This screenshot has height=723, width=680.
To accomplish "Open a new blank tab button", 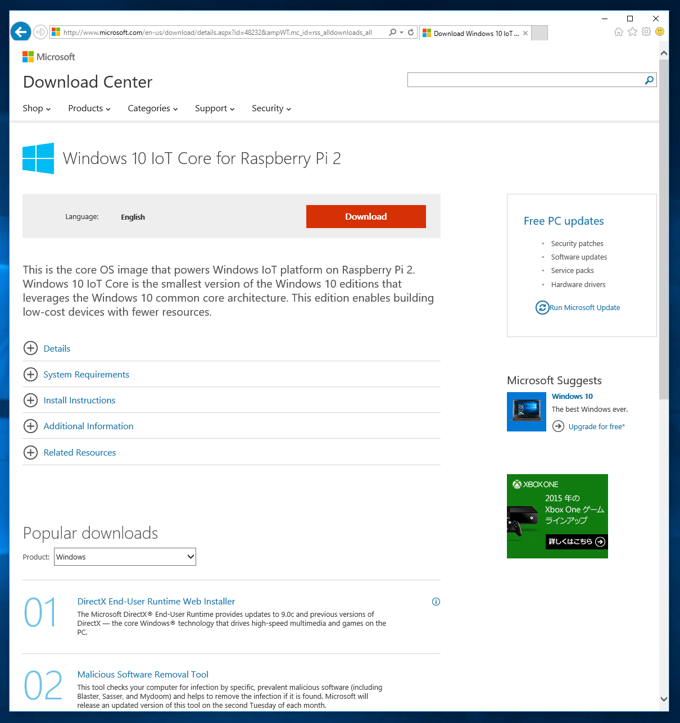I will [539, 33].
